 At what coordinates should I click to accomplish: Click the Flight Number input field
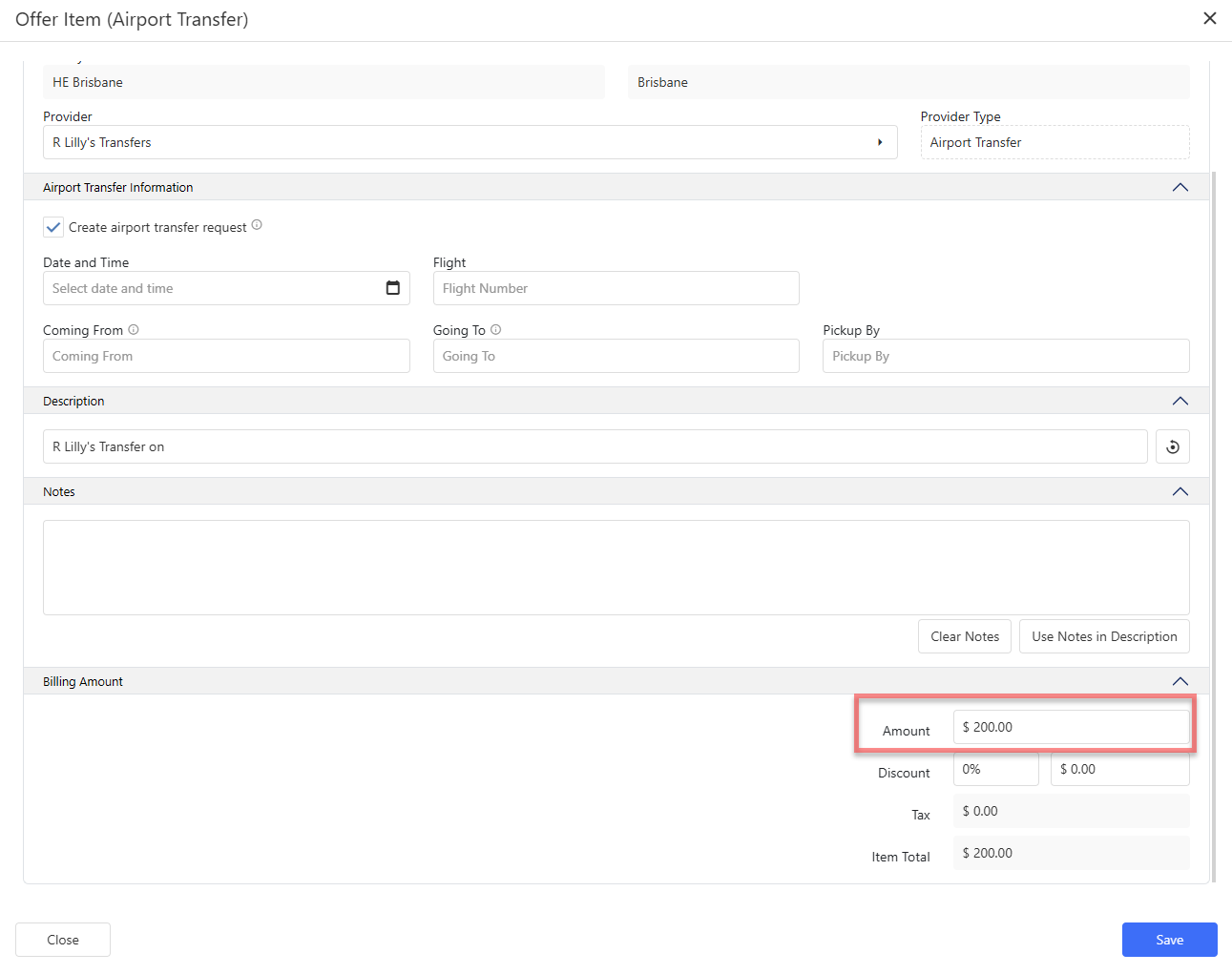(616, 288)
